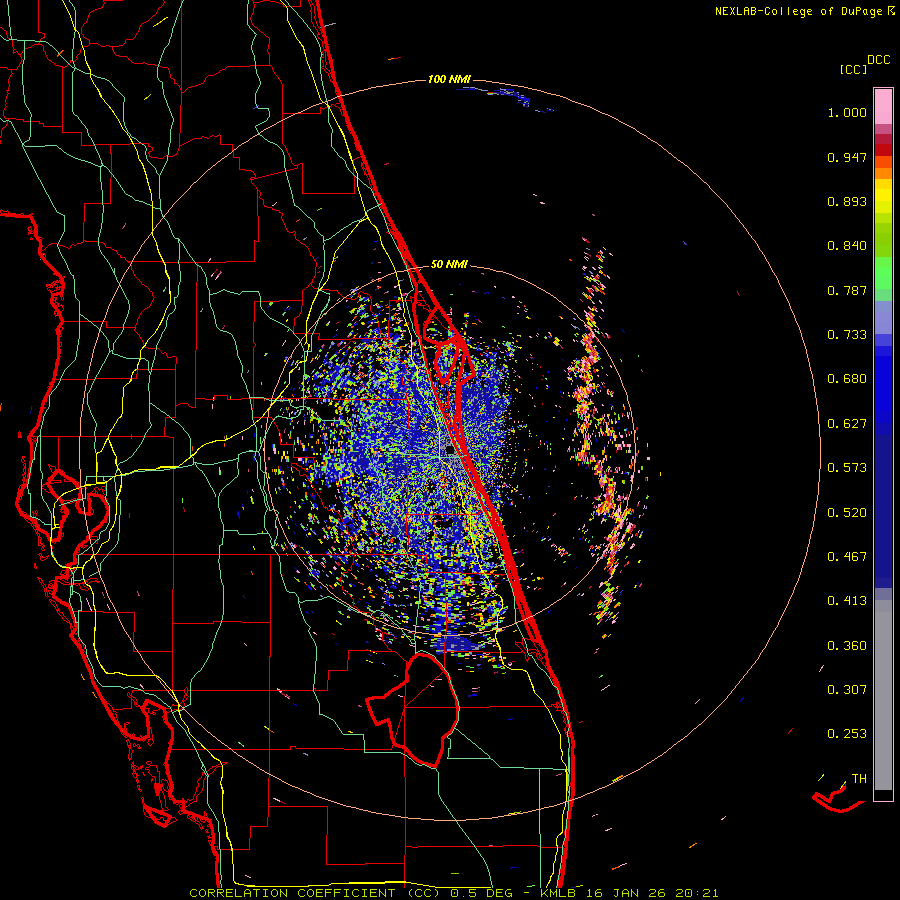
Task: Click the 0.947 scale value
Action: tap(847, 157)
